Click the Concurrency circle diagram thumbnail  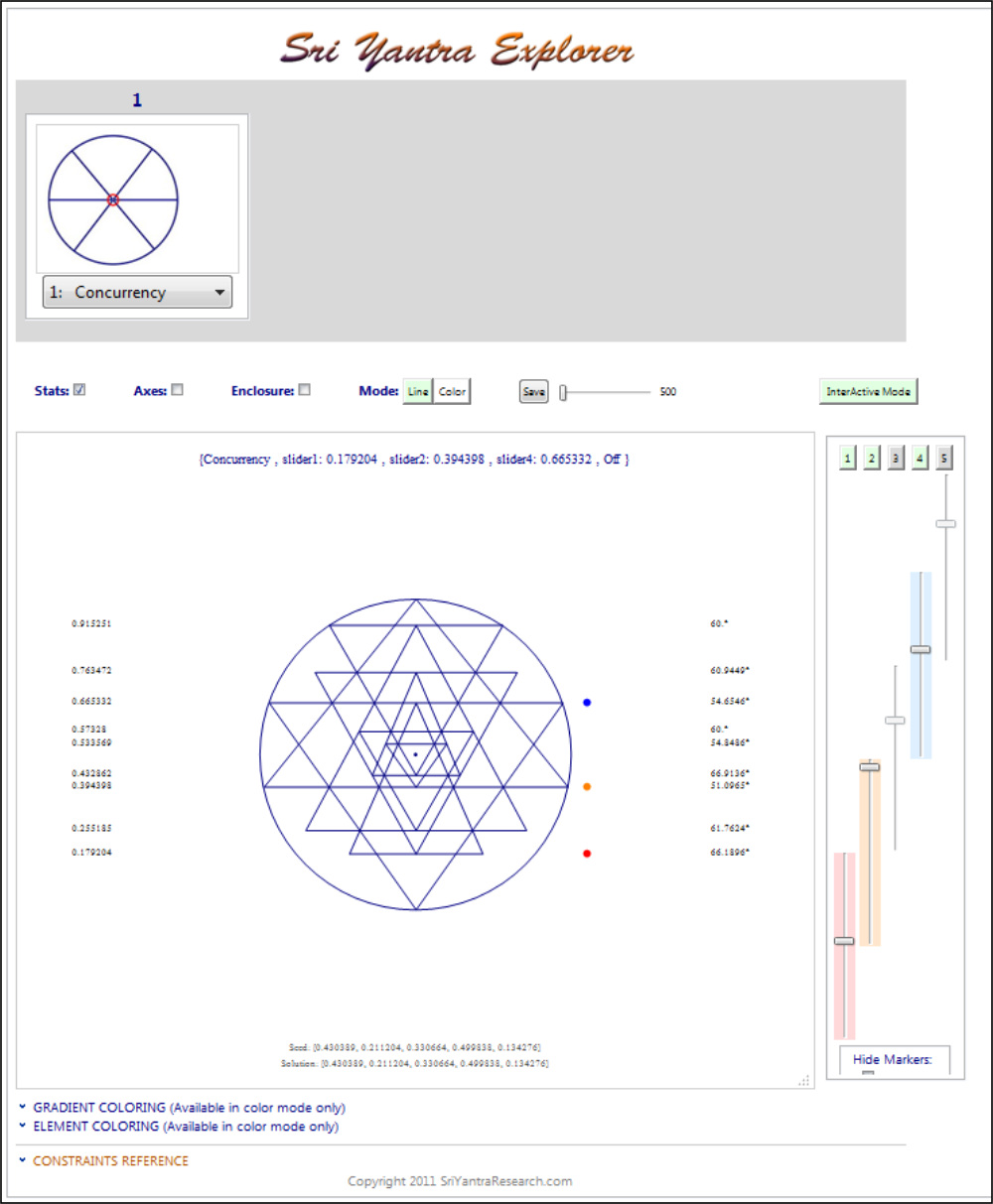pyautogui.click(x=137, y=200)
